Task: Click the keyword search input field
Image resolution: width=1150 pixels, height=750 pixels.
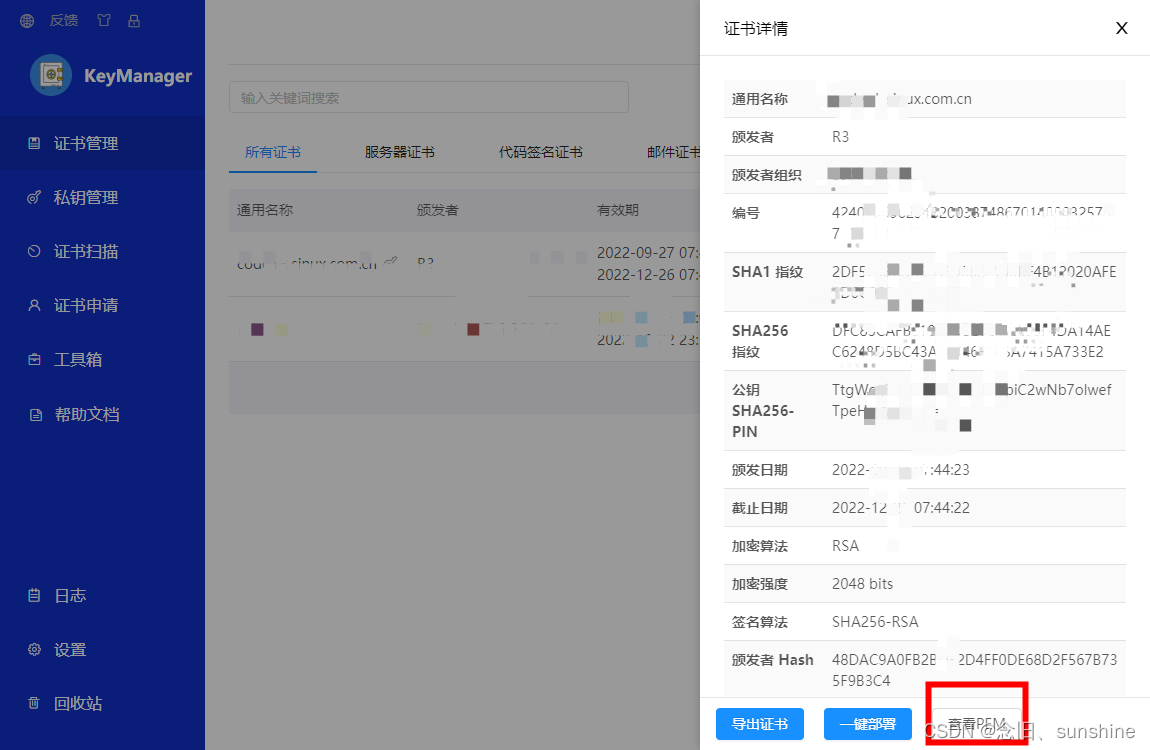Action: pyautogui.click(x=429, y=97)
